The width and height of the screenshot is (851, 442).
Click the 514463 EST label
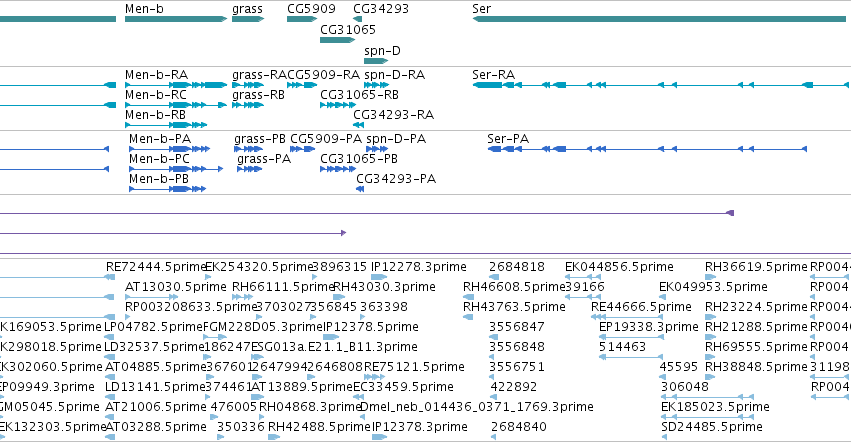click(x=623, y=347)
